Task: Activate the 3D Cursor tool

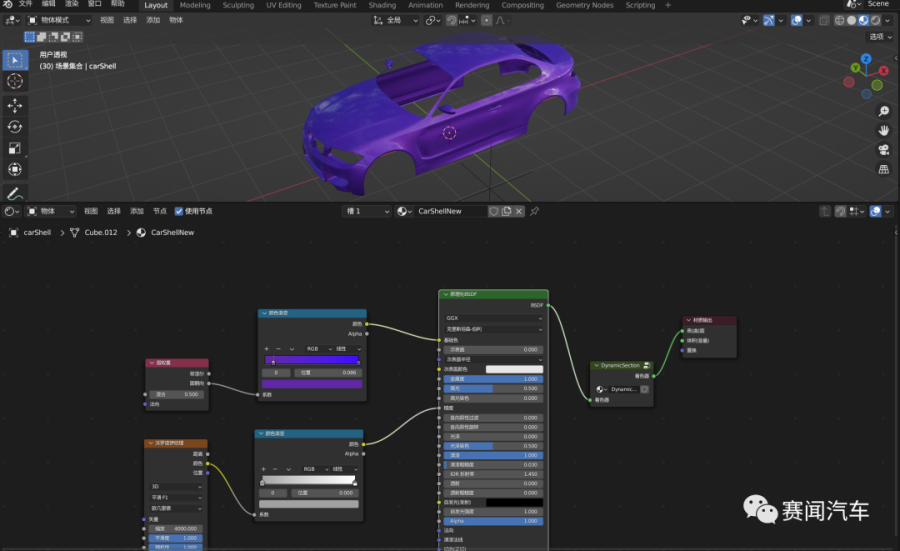Action: click(15, 81)
